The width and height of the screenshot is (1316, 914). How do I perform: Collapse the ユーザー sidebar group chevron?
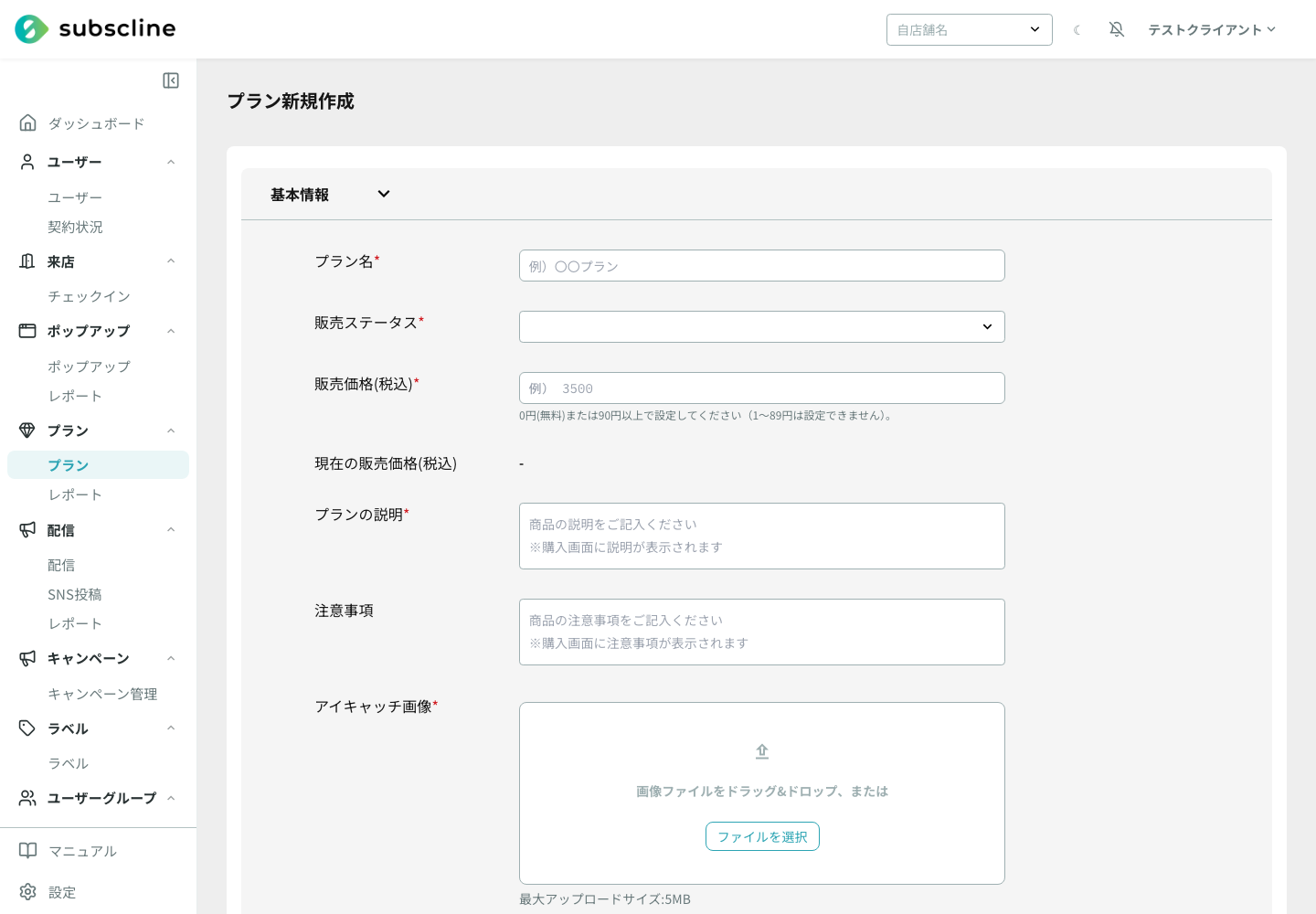171,162
